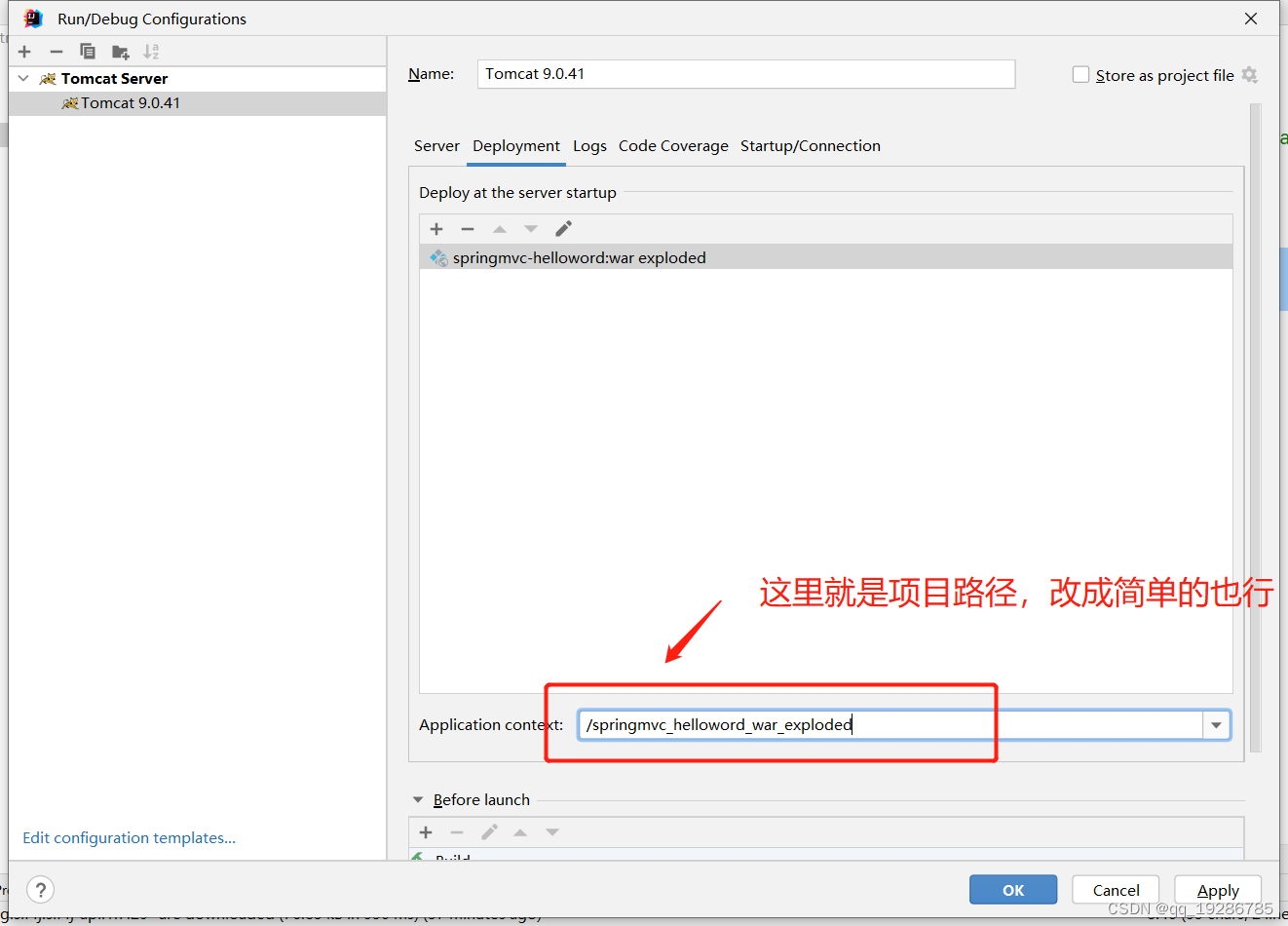Close the Run/Debug Configurations dialog
1288x926 pixels.
[x=1251, y=19]
